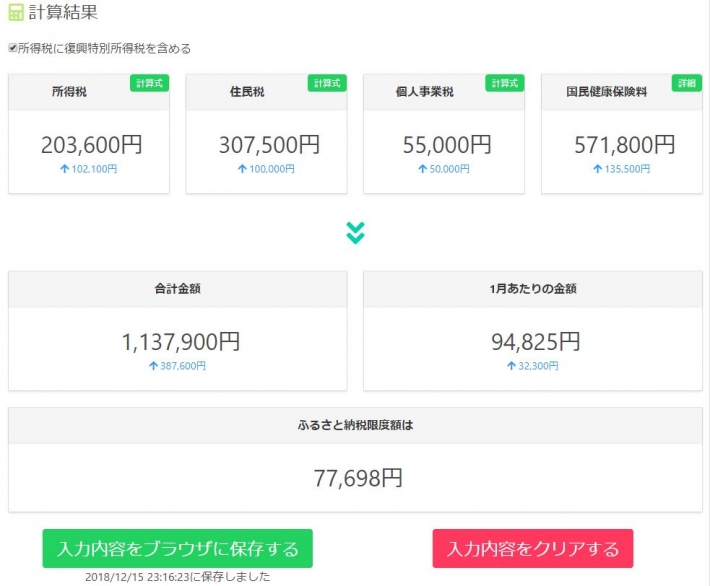Click the 合計金額 heading
Image resolution: width=710 pixels, height=586 pixels.
click(178, 289)
